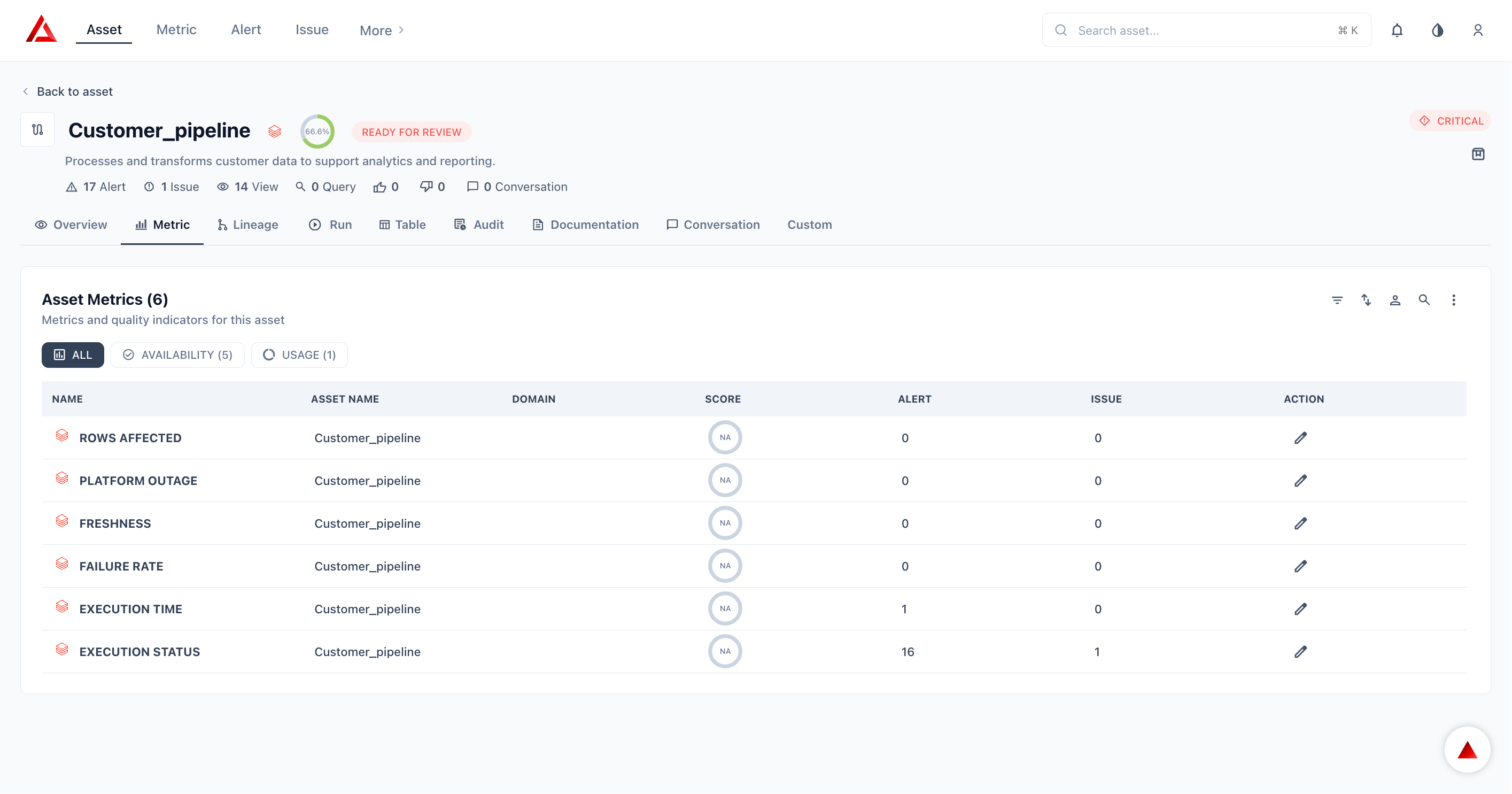
Task: Click layers icon next to EXECUTION STATUS
Action: (61, 650)
